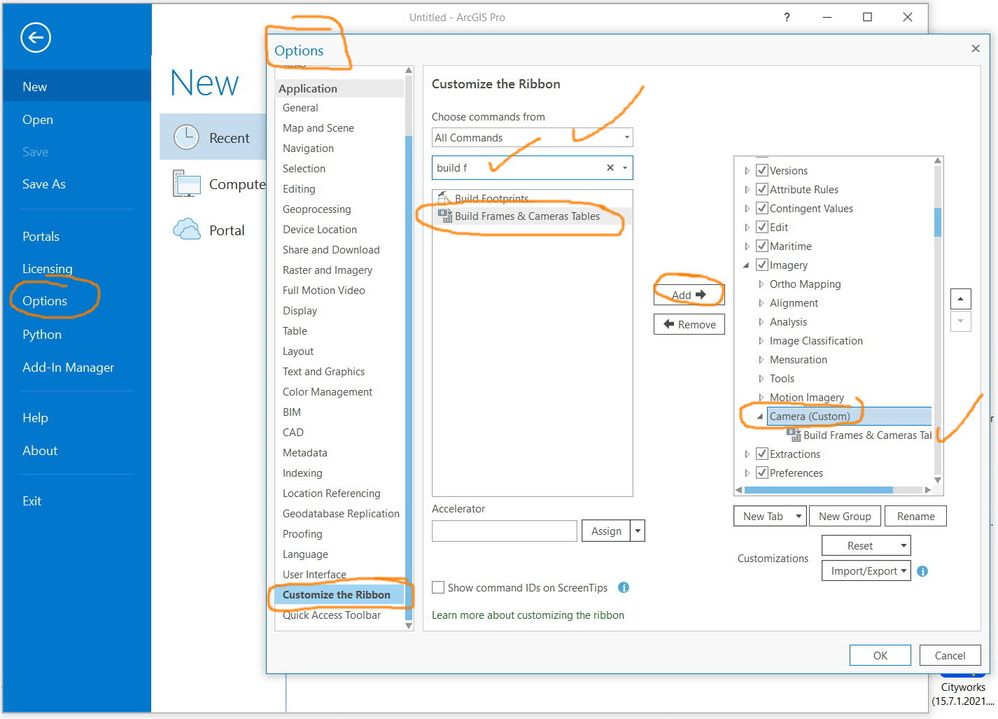Select the Image Classification group

pyautogui.click(x=816, y=341)
